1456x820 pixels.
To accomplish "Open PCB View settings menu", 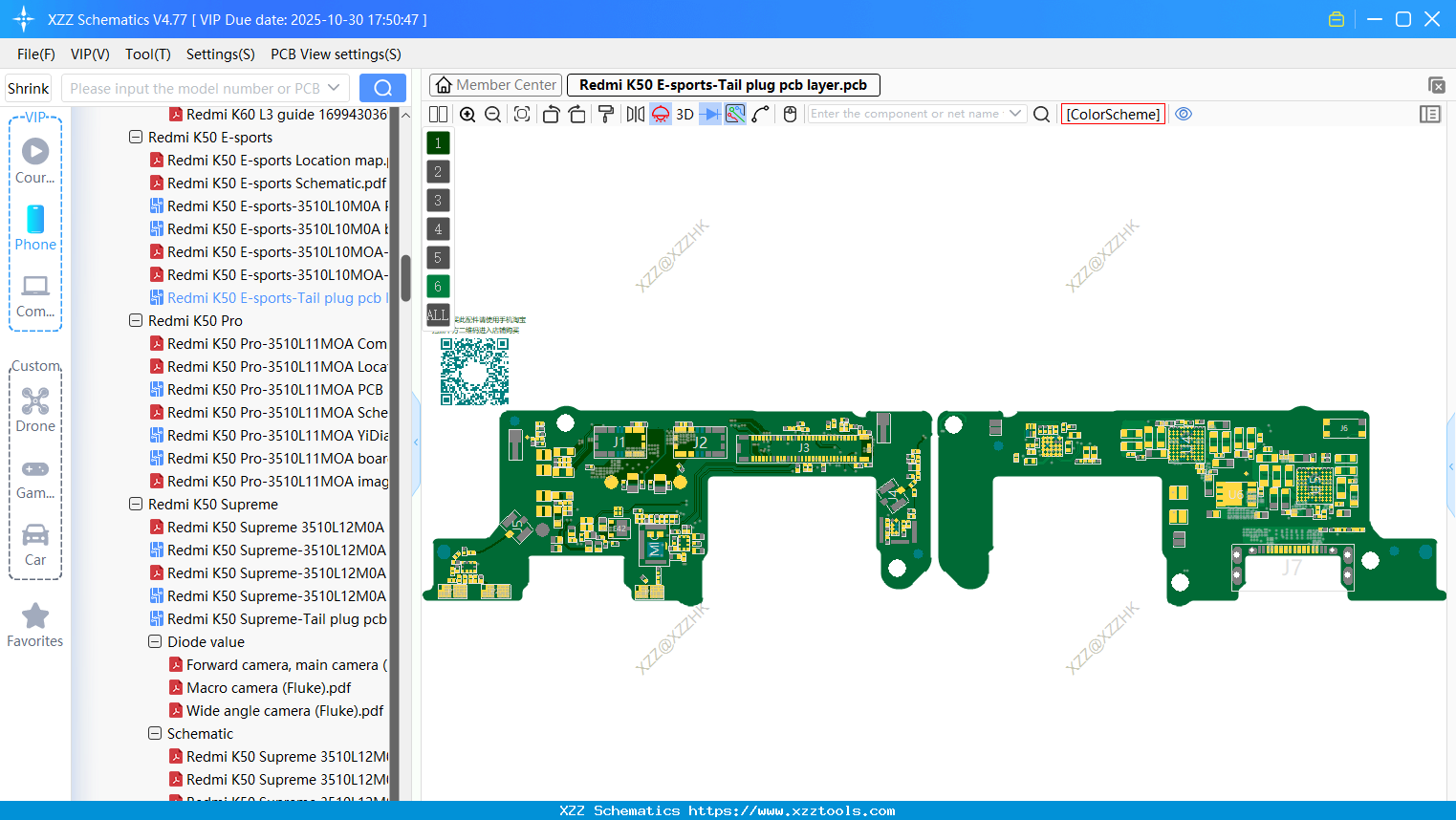I will click(x=335, y=54).
